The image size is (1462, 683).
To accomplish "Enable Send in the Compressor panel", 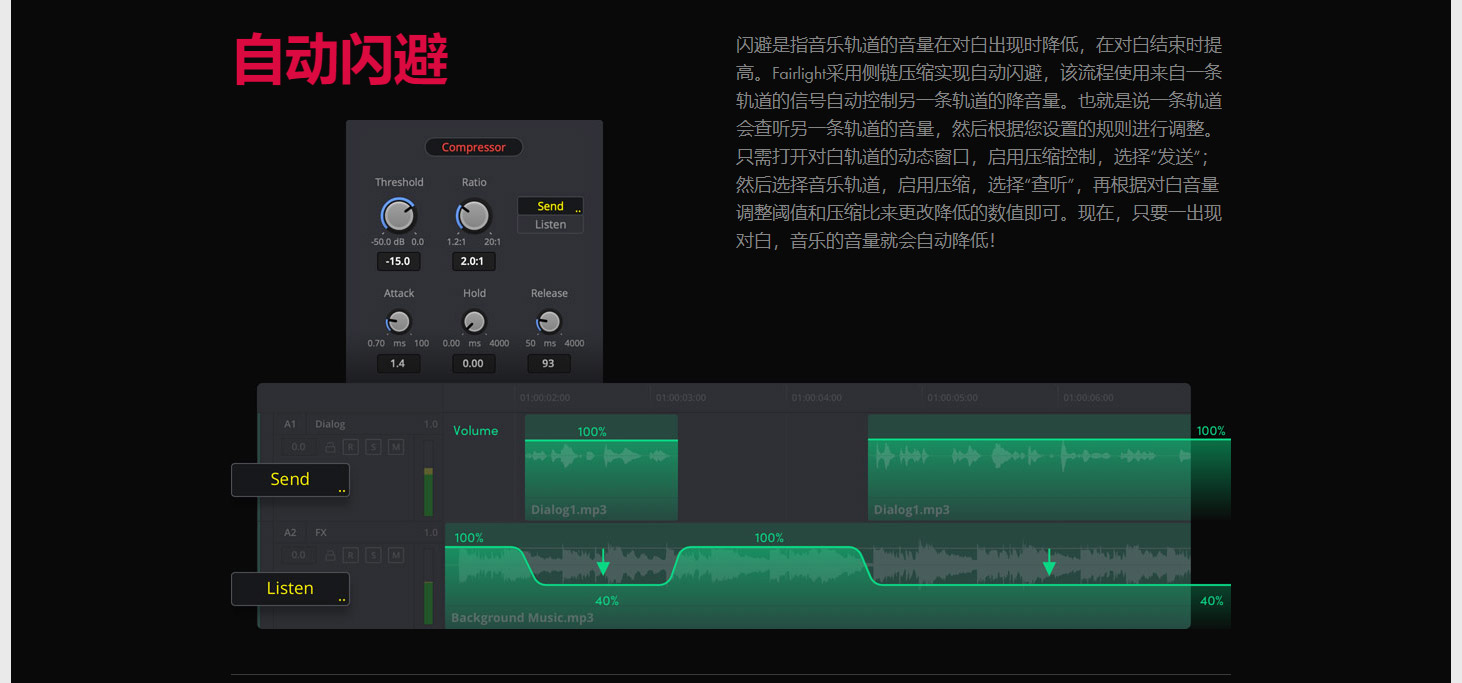I will [x=550, y=206].
